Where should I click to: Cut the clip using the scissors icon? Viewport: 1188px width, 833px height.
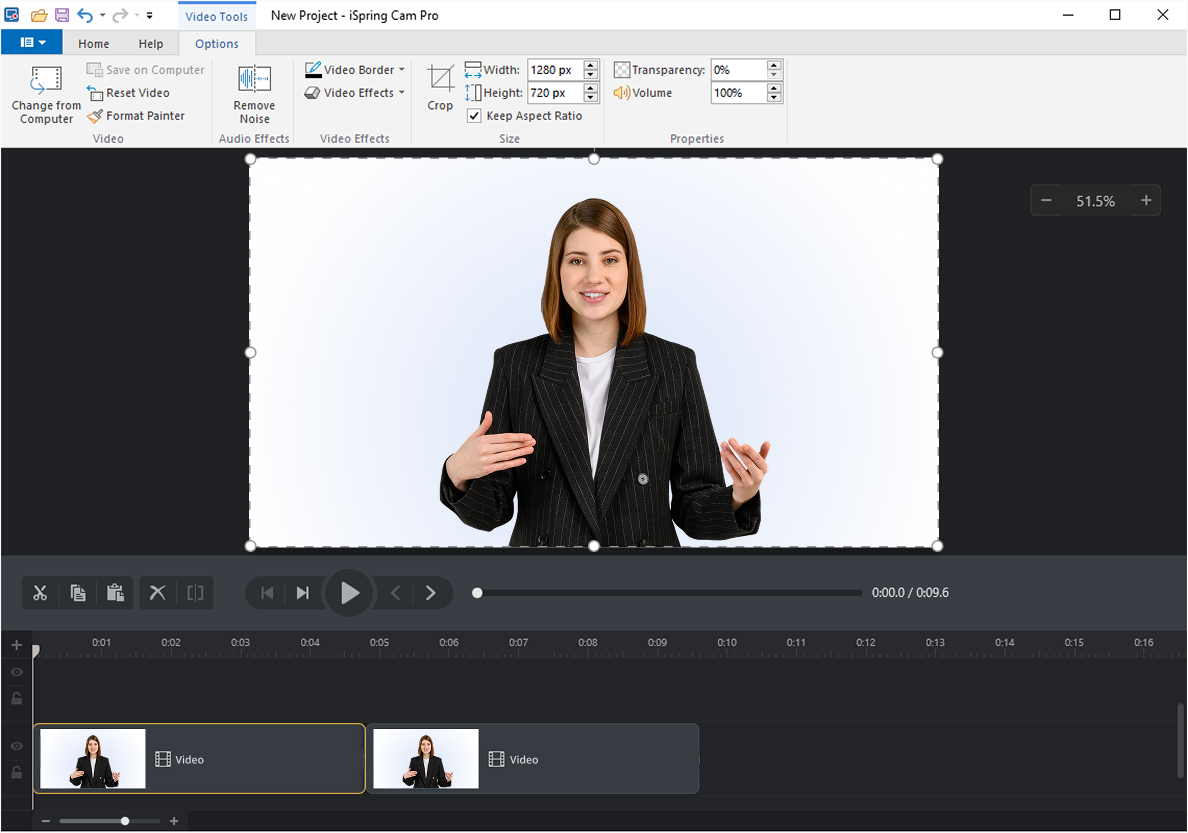[x=40, y=592]
